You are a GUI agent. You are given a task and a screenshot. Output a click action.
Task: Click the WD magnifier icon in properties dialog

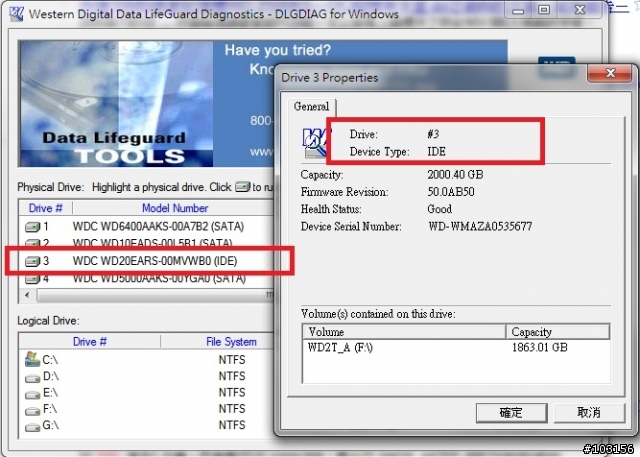(x=315, y=143)
